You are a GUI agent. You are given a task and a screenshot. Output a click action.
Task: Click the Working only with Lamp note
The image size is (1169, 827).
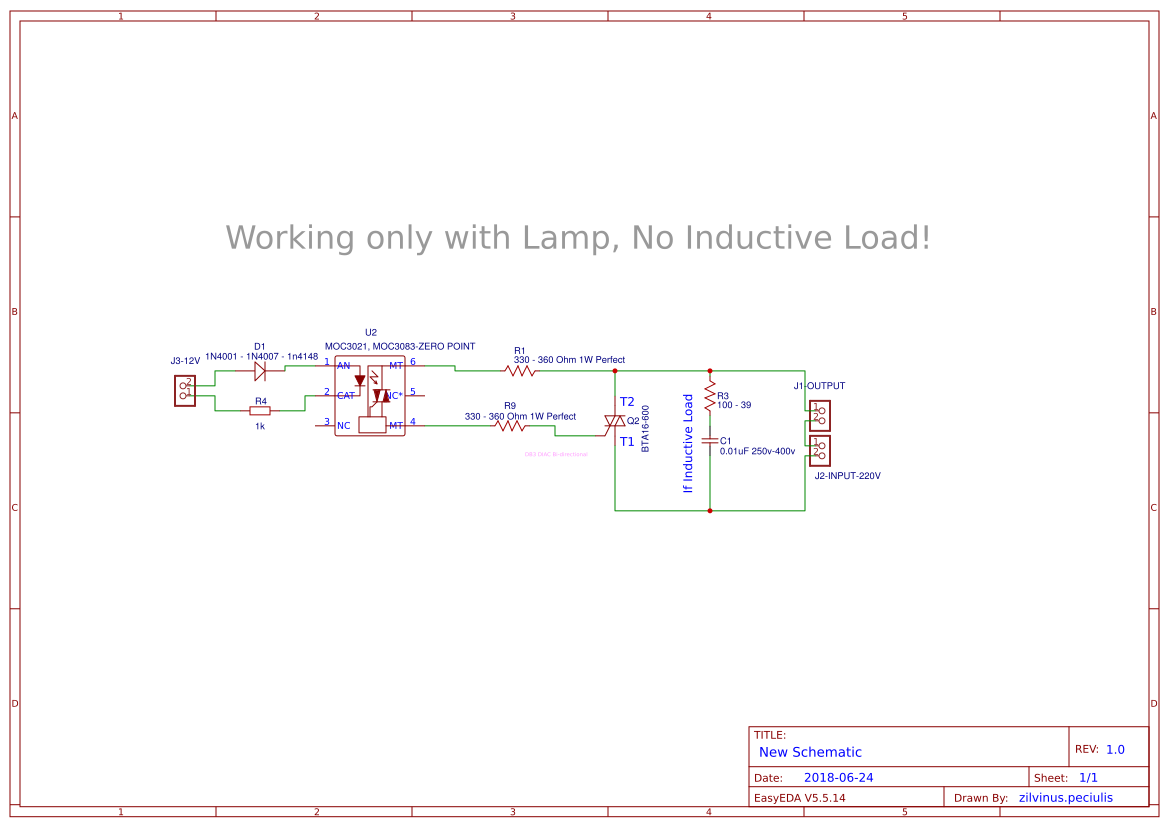578,238
